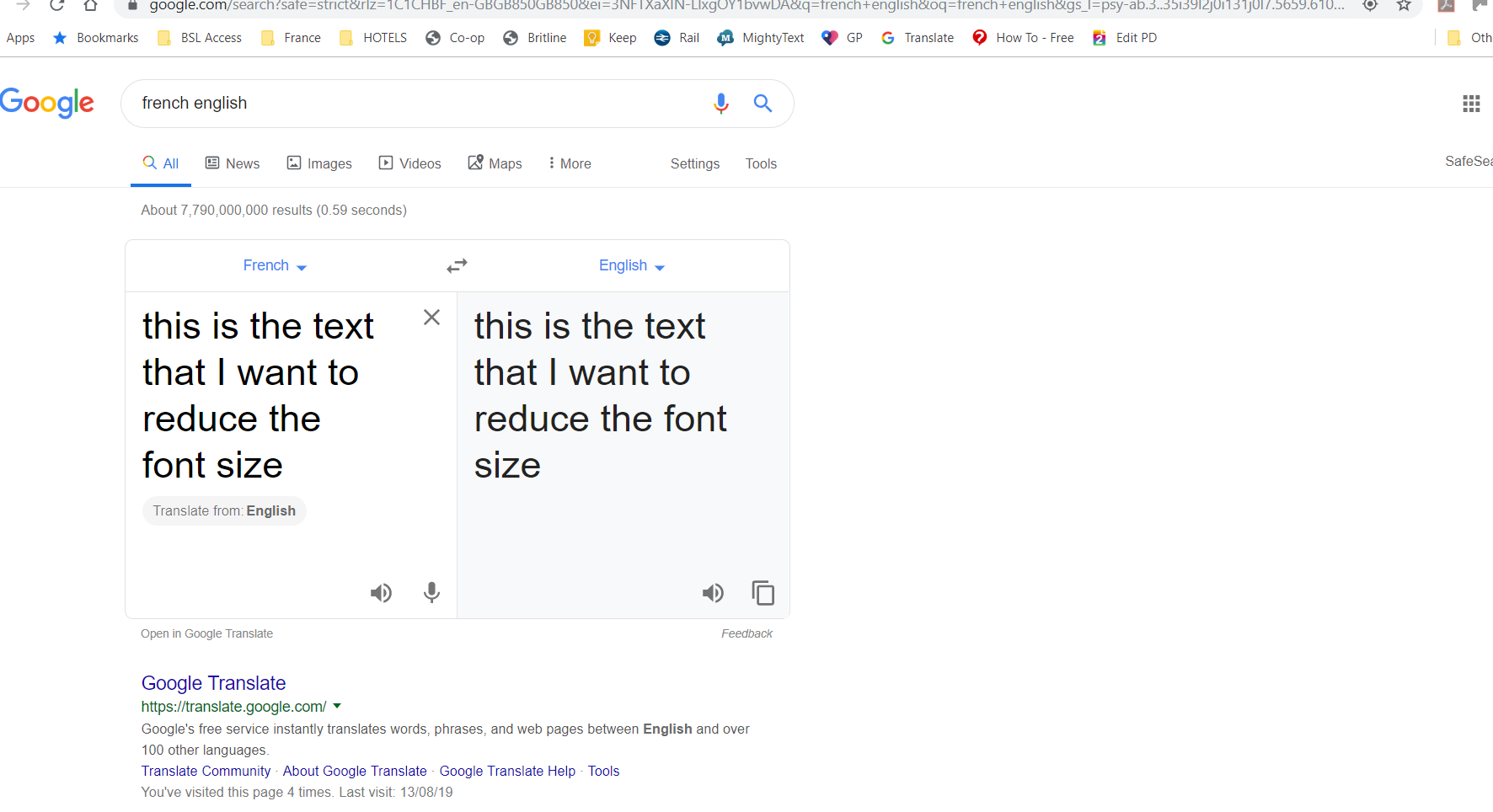
Task: Send Feedback on translation box
Action: tap(746, 633)
